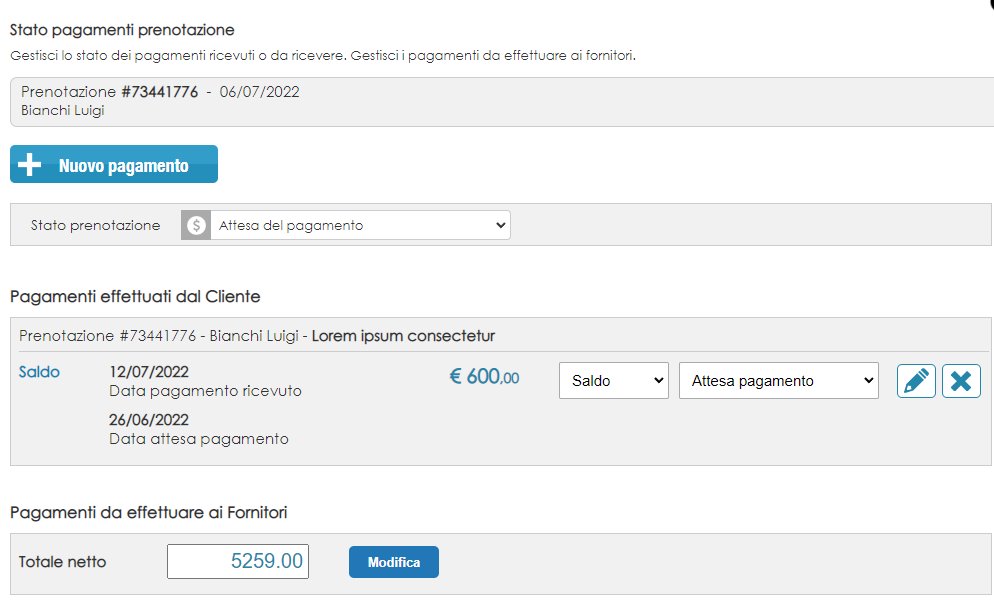Viewport: 994px width, 613px height.
Task: Click the Prenotazione #73441776 header box
Action: click(502, 101)
